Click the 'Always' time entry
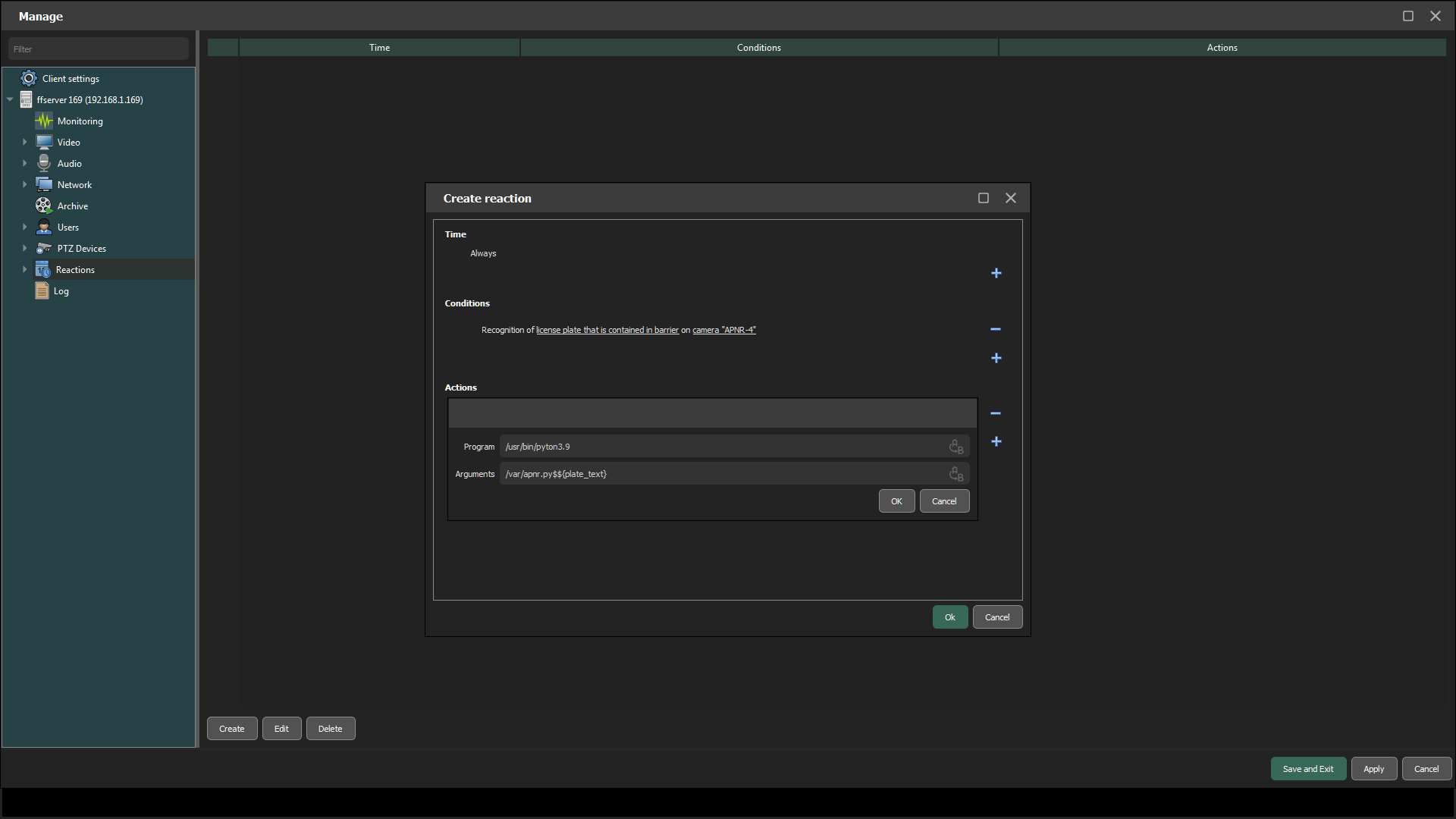The height and width of the screenshot is (819, 1456). click(x=483, y=253)
